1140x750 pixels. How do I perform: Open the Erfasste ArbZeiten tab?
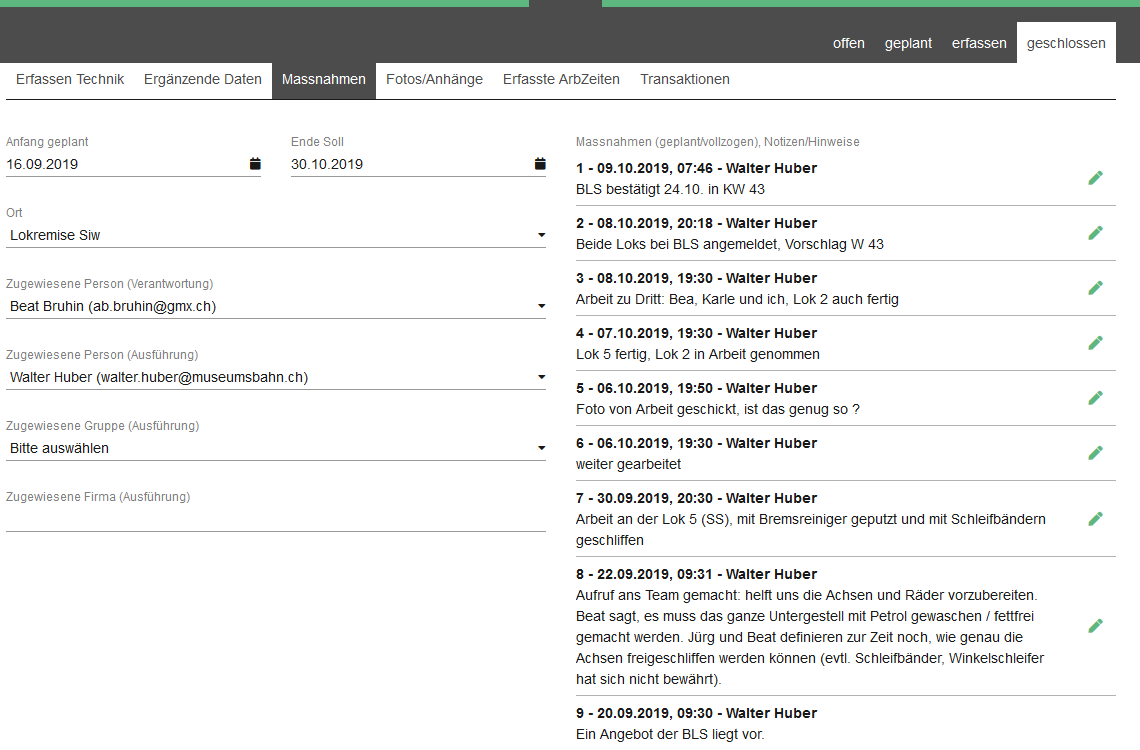click(x=561, y=80)
